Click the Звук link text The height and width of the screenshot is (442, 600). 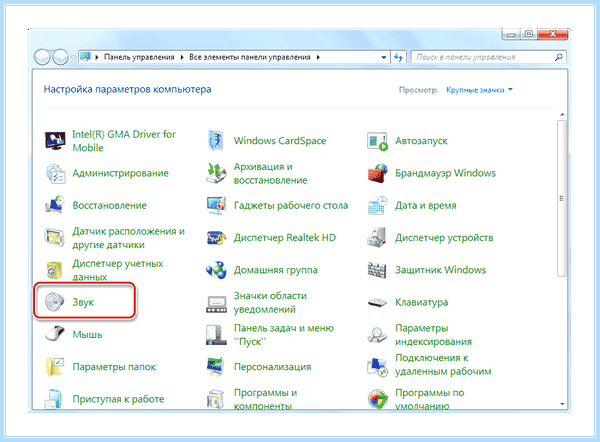click(83, 302)
